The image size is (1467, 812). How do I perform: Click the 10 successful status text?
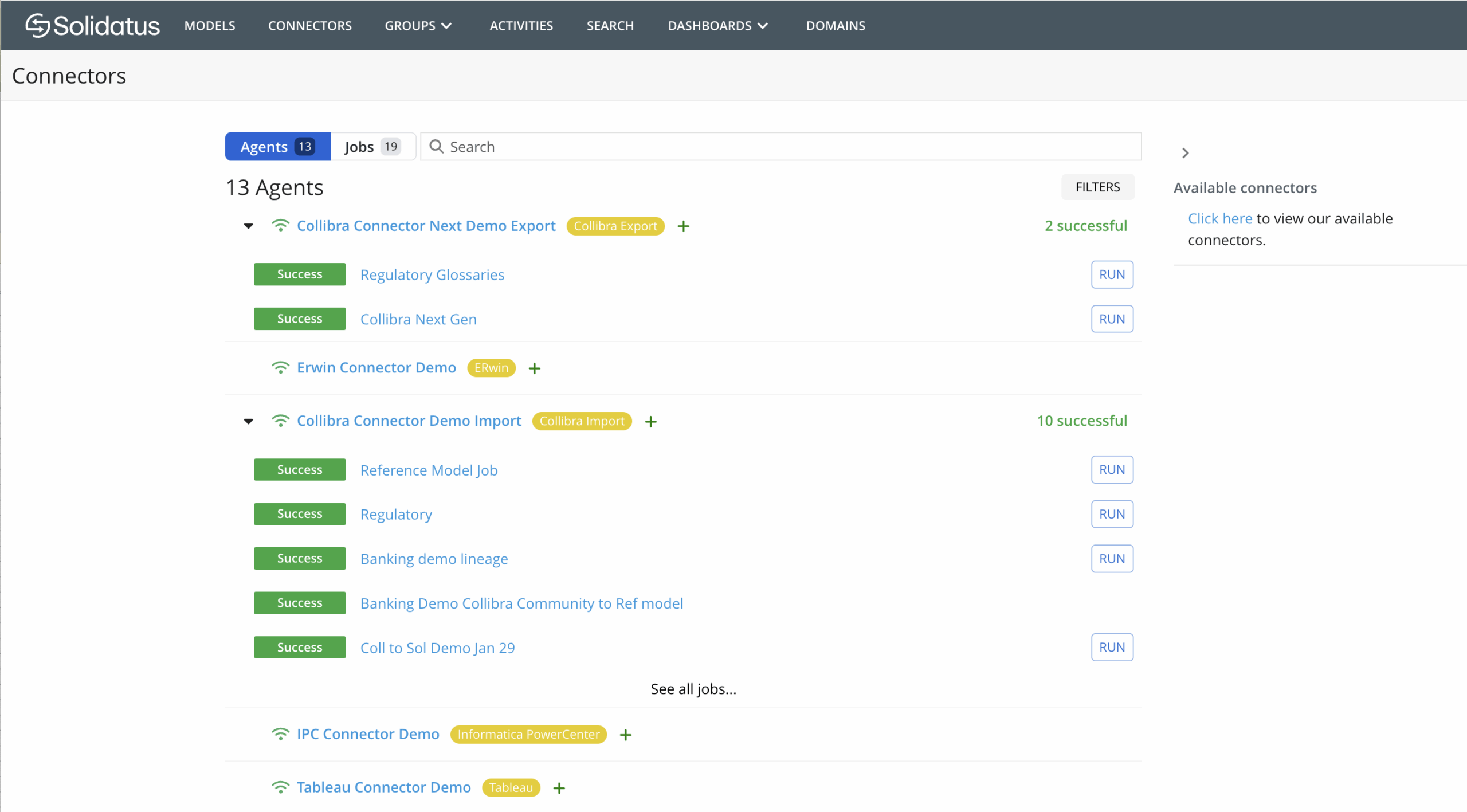[x=1082, y=421]
